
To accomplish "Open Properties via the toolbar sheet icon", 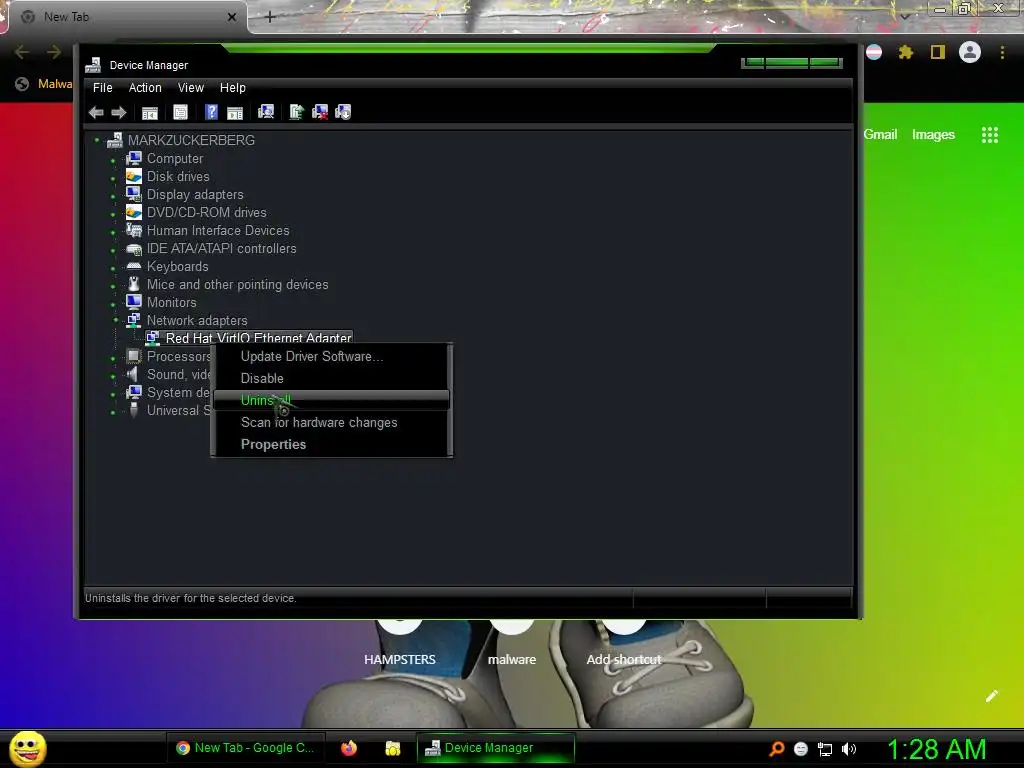I will [180, 112].
